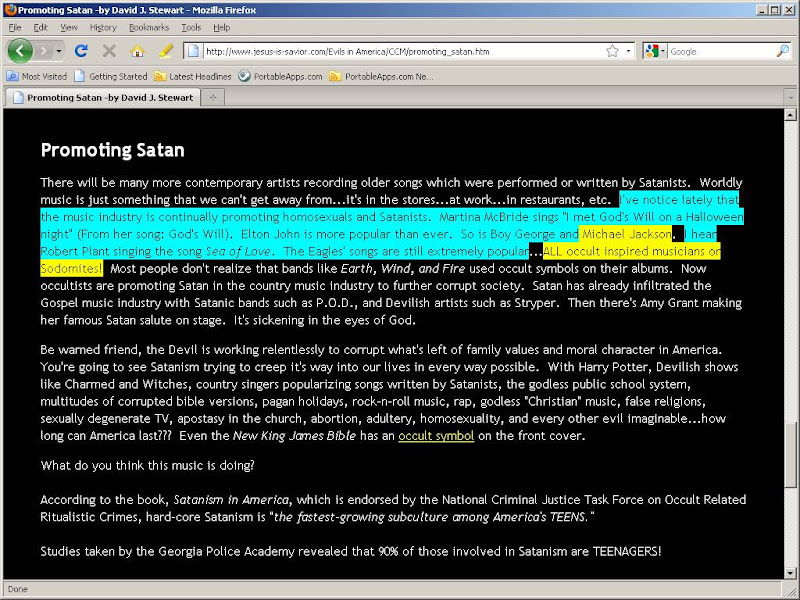
Task: Click the 'Promoting Satan' page heading
Action: click(x=112, y=150)
